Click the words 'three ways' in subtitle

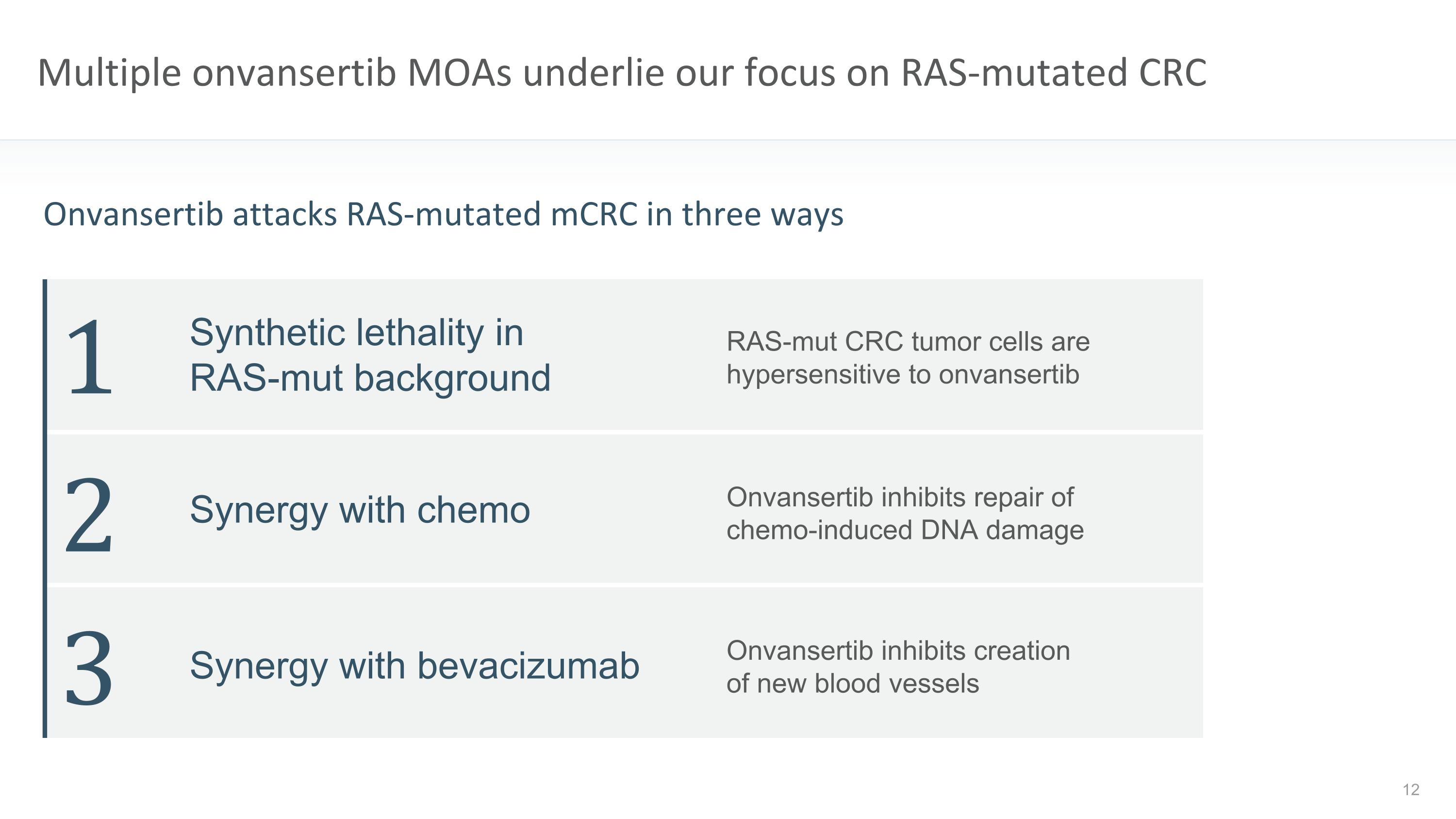[x=762, y=215]
